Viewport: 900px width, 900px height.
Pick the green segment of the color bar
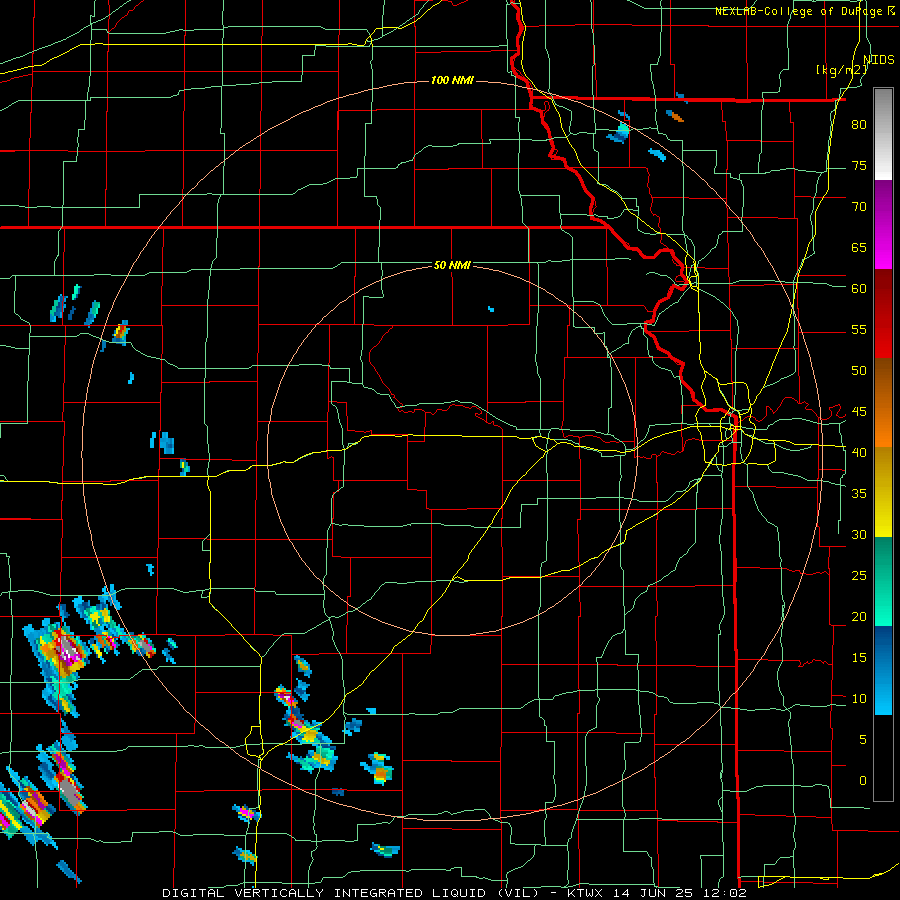pos(883,581)
